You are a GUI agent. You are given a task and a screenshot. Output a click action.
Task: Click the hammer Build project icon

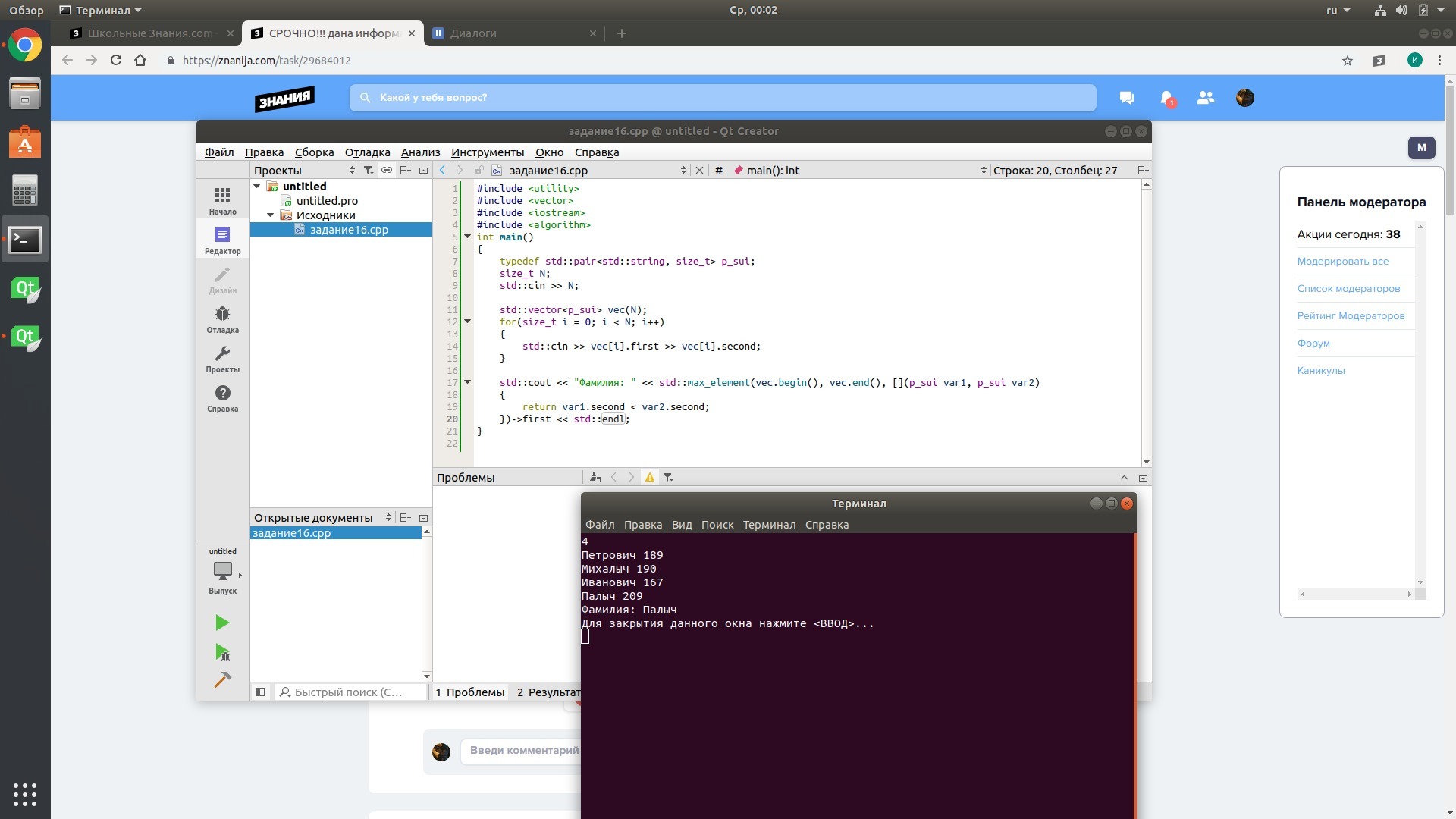222,680
